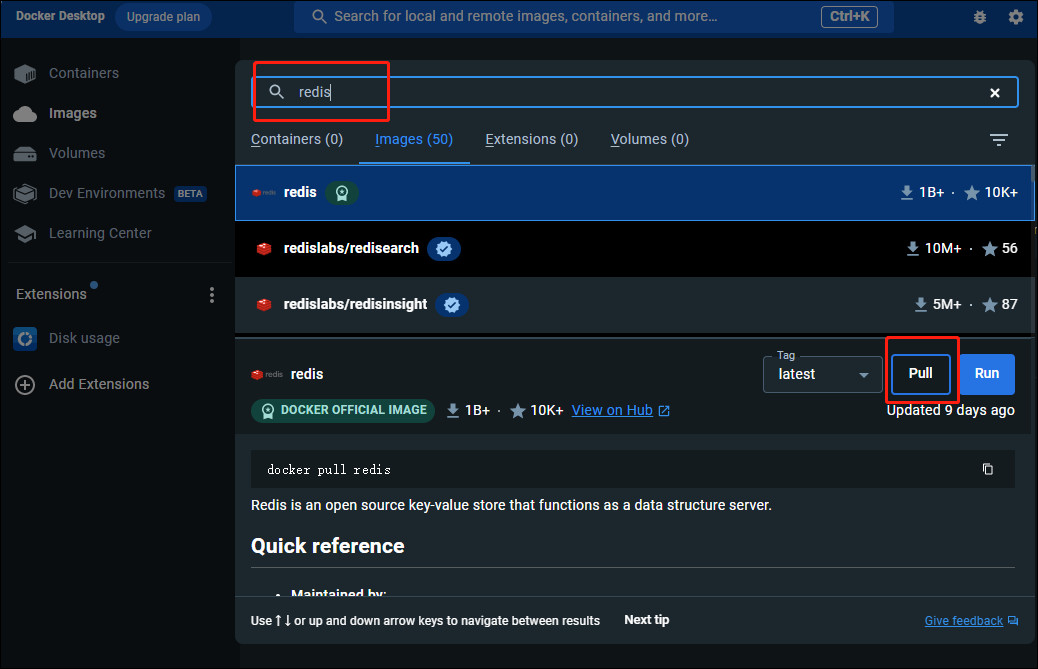Expand the Tag latest dropdown
This screenshot has width=1038, height=669.
coord(822,375)
